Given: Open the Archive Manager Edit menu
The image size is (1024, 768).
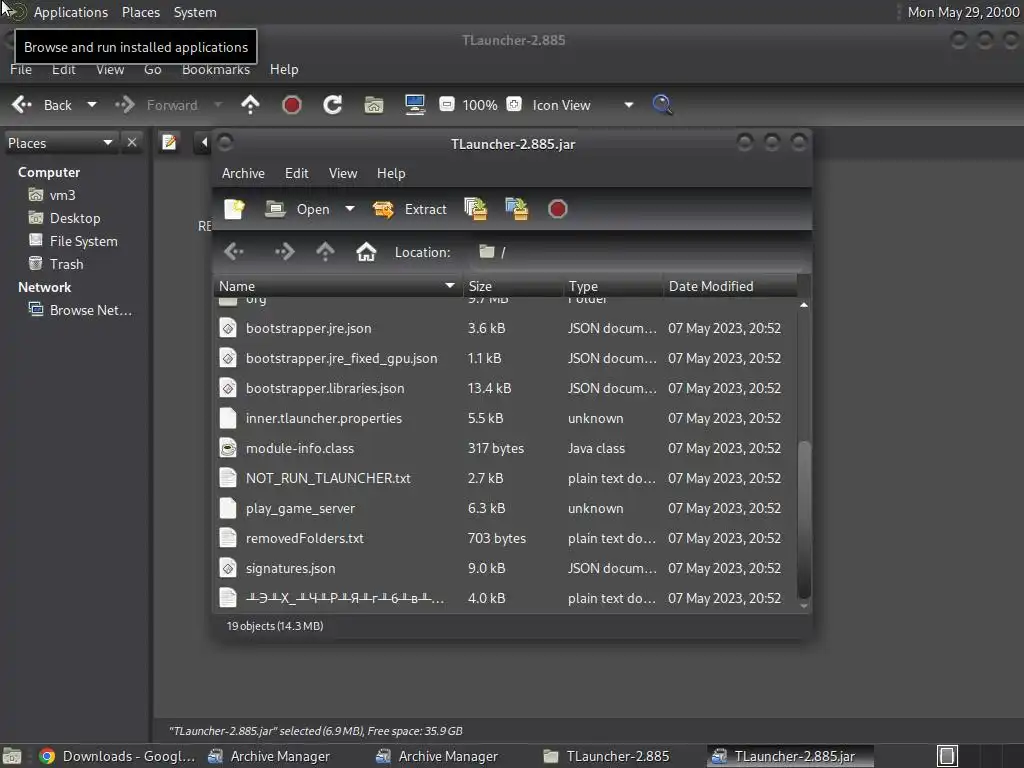Looking at the screenshot, I should click(x=296, y=173).
